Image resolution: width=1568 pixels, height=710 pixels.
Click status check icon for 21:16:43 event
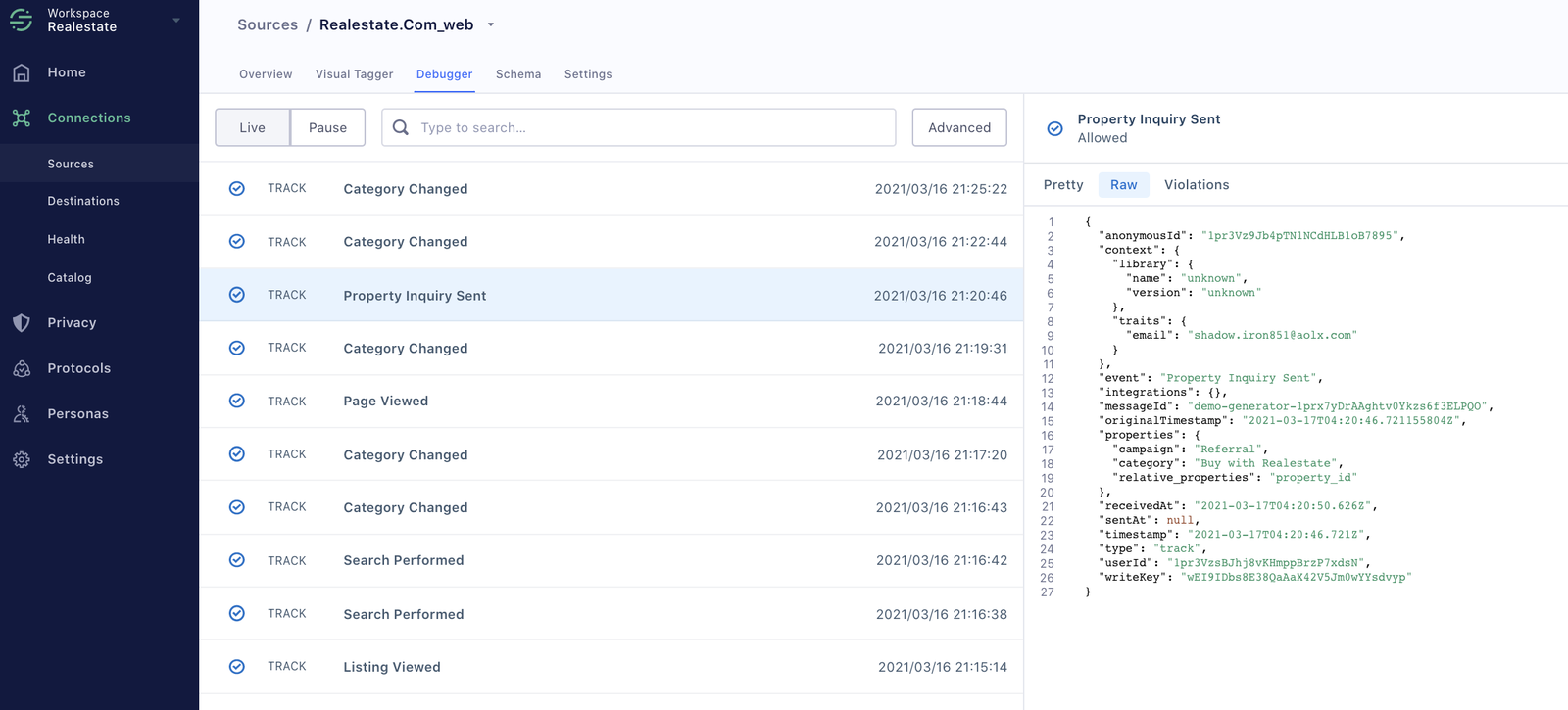[x=237, y=507]
